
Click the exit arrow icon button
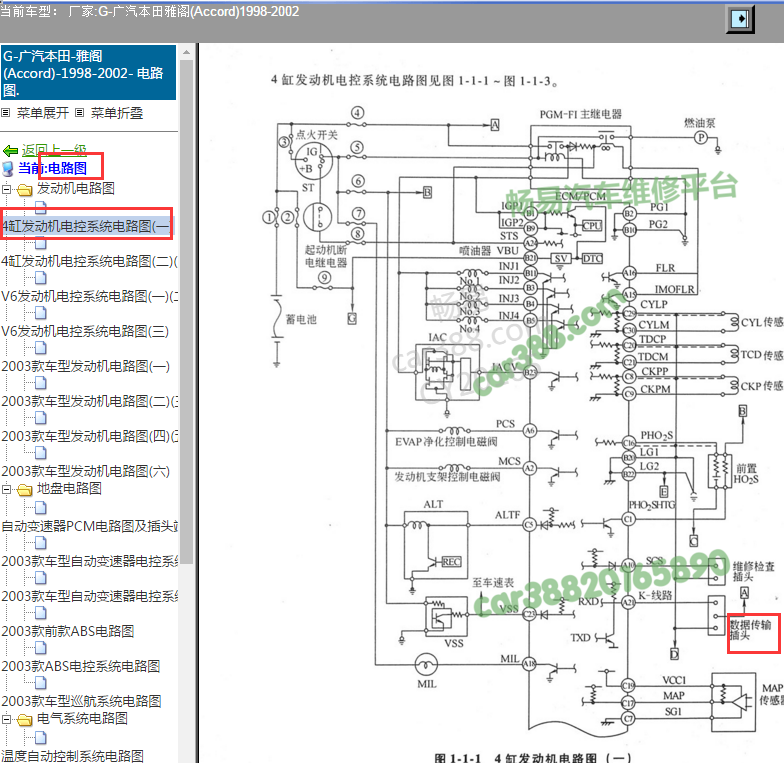coord(740,19)
